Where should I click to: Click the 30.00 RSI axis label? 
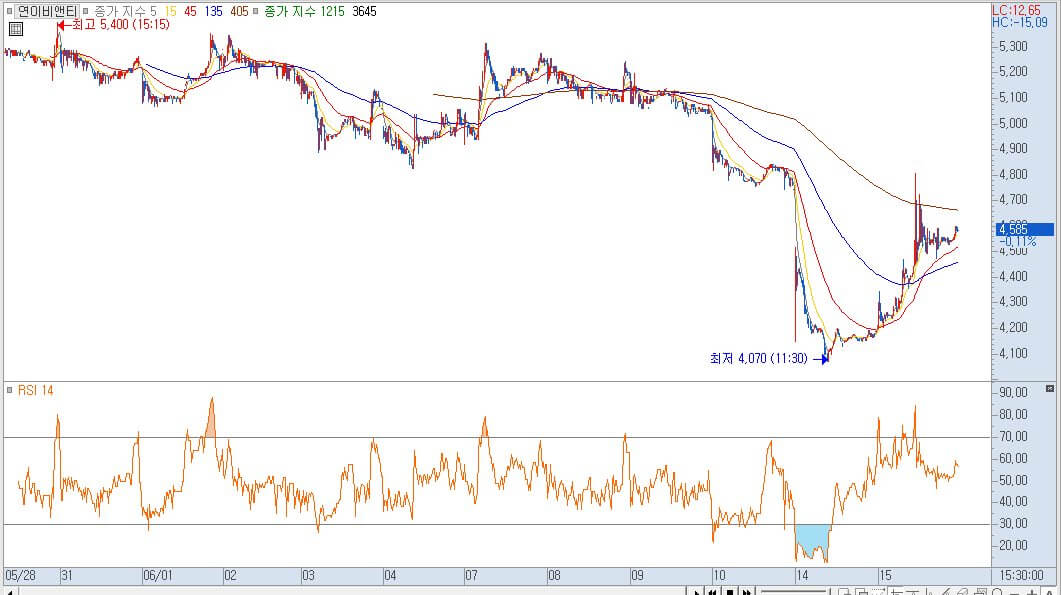point(1014,523)
